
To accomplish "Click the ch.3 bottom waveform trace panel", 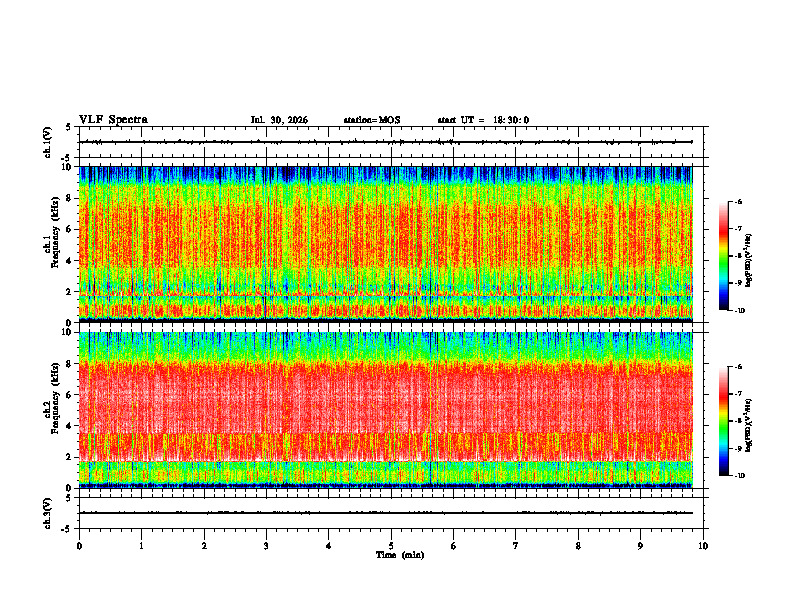I will tap(391, 513).
